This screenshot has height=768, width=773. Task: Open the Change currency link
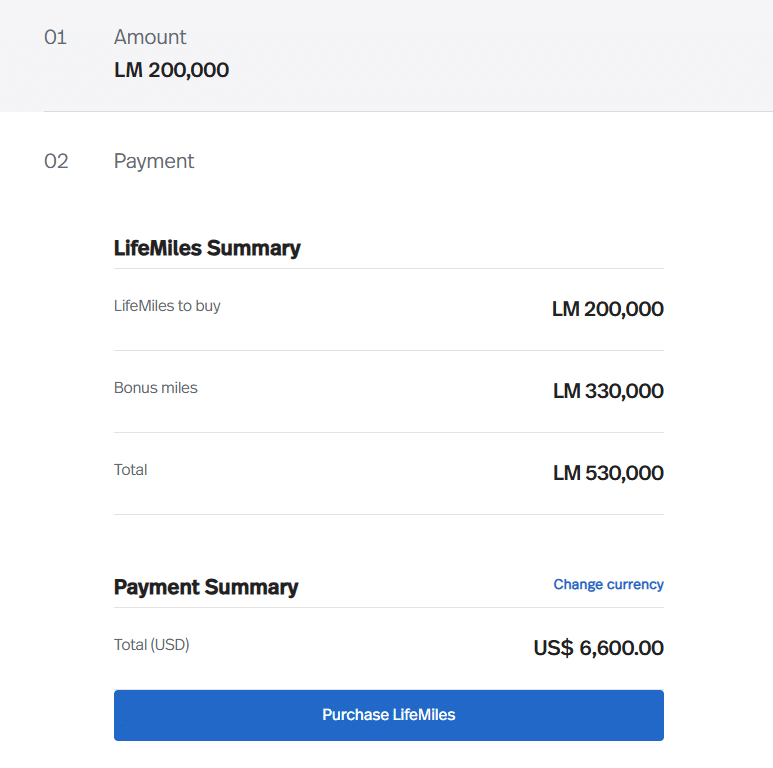(608, 584)
